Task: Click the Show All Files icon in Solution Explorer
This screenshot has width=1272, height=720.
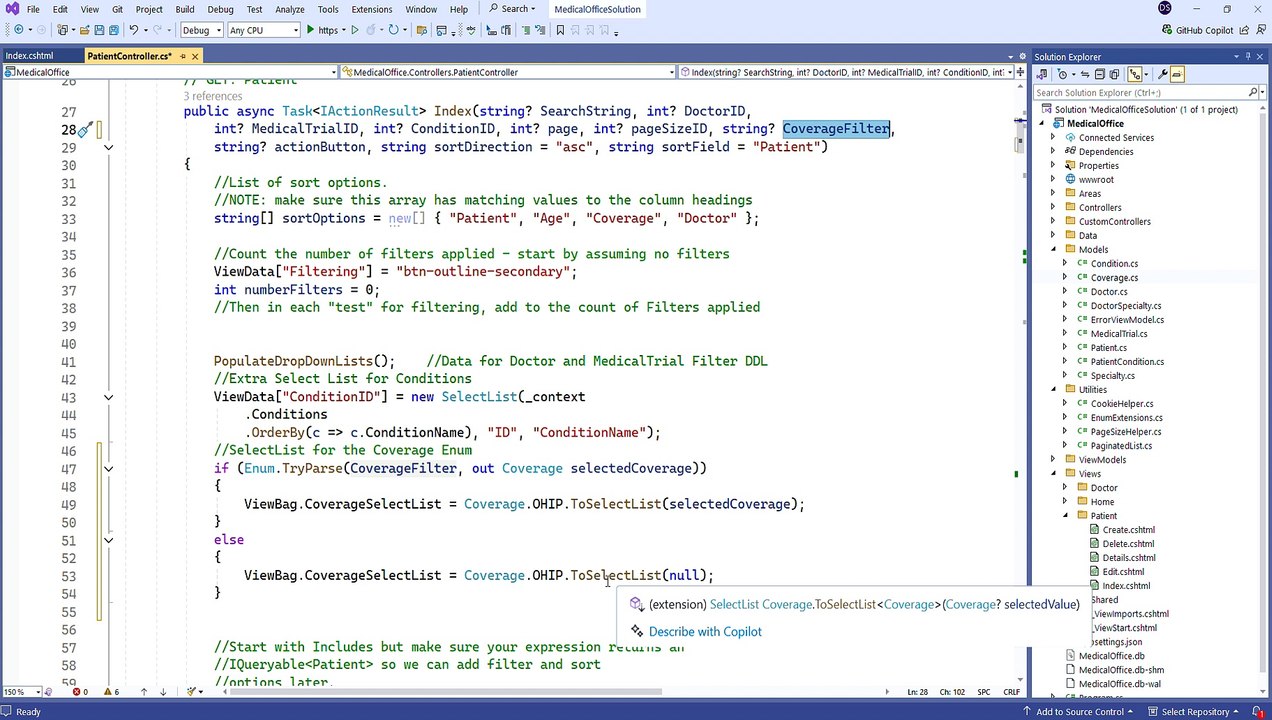Action: 1114,74
